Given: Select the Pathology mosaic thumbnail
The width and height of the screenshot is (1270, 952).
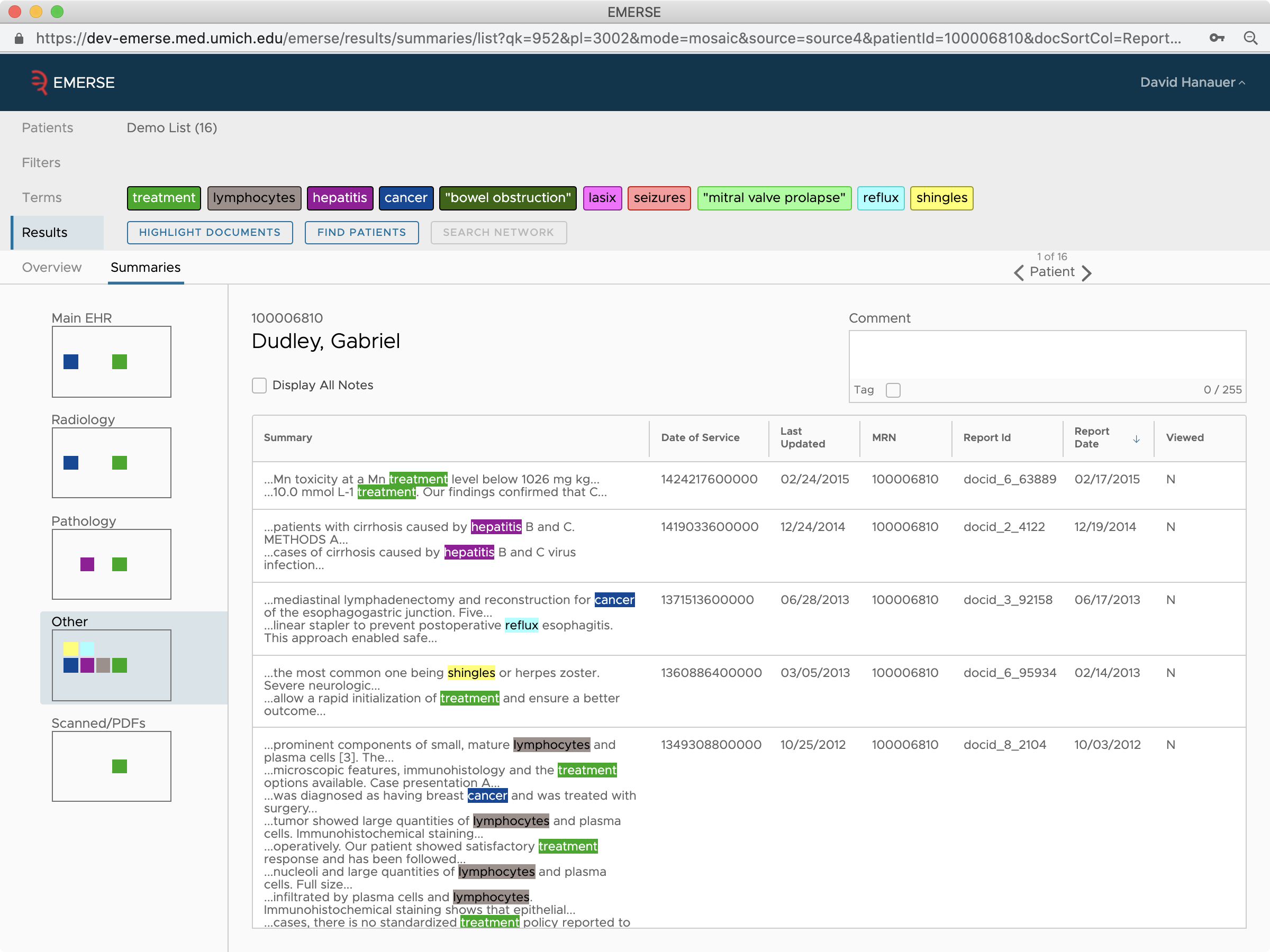Looking at the screenshot, I should [x=111, y=564].
